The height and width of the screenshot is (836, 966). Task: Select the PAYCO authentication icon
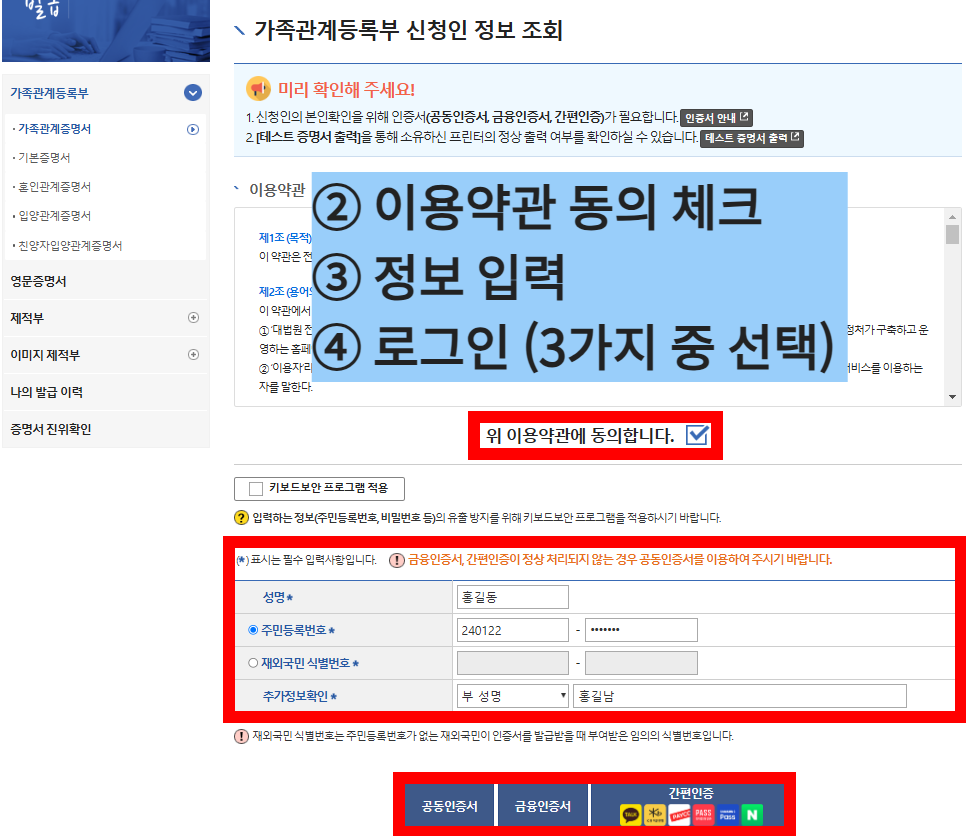(x=679, y=814)
